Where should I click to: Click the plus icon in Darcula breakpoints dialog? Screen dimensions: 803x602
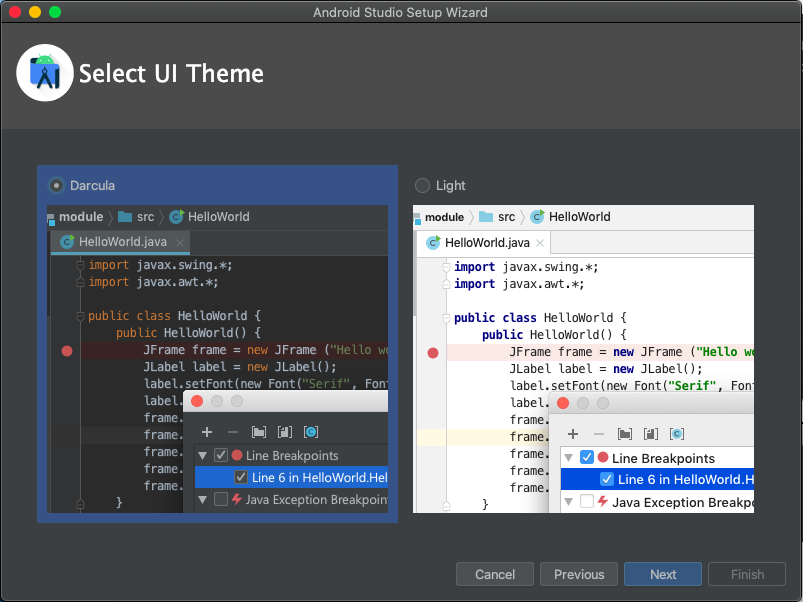click(x=207, y=432)
